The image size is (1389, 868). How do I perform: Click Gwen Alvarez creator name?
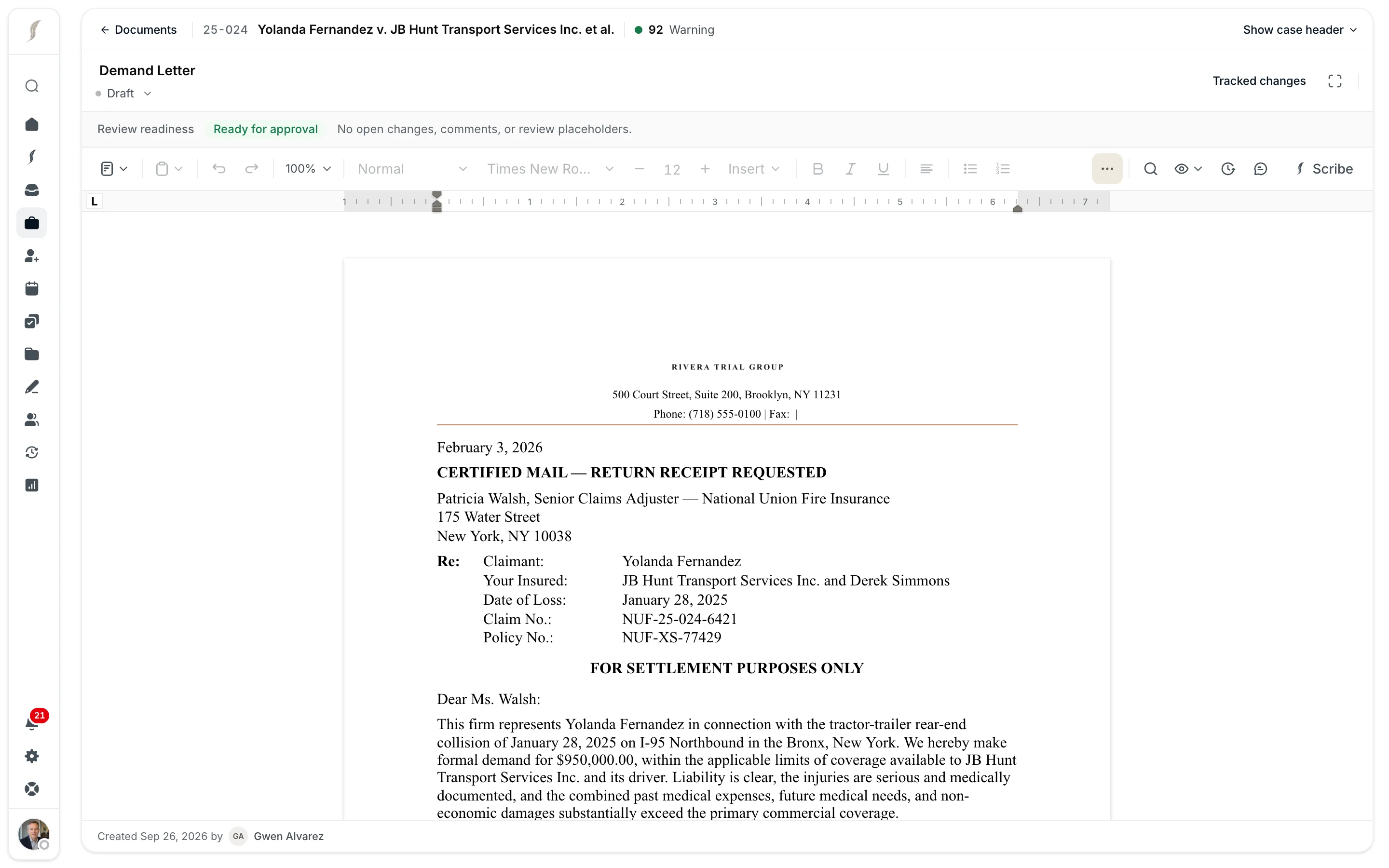click(289, 837)
